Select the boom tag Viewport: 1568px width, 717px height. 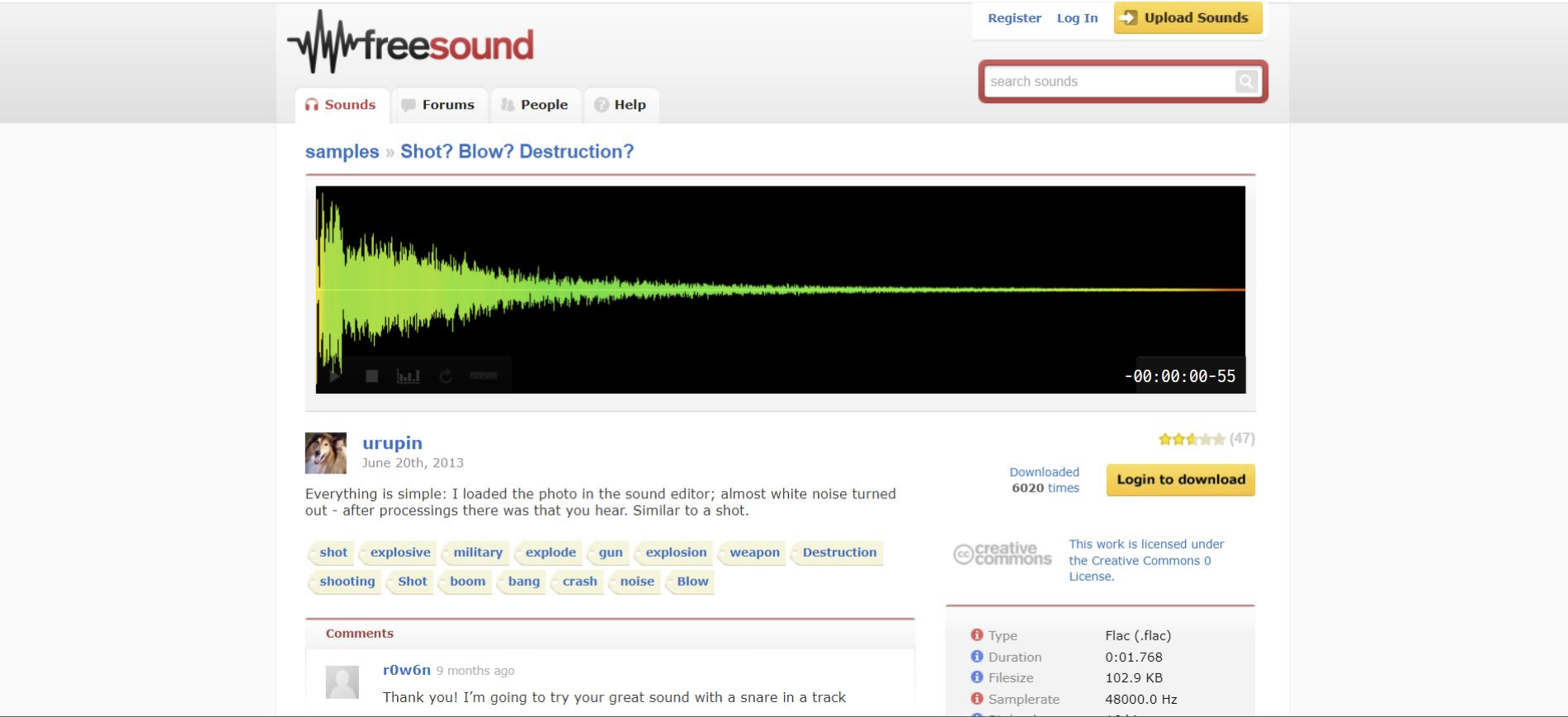[x=467, y=582]
